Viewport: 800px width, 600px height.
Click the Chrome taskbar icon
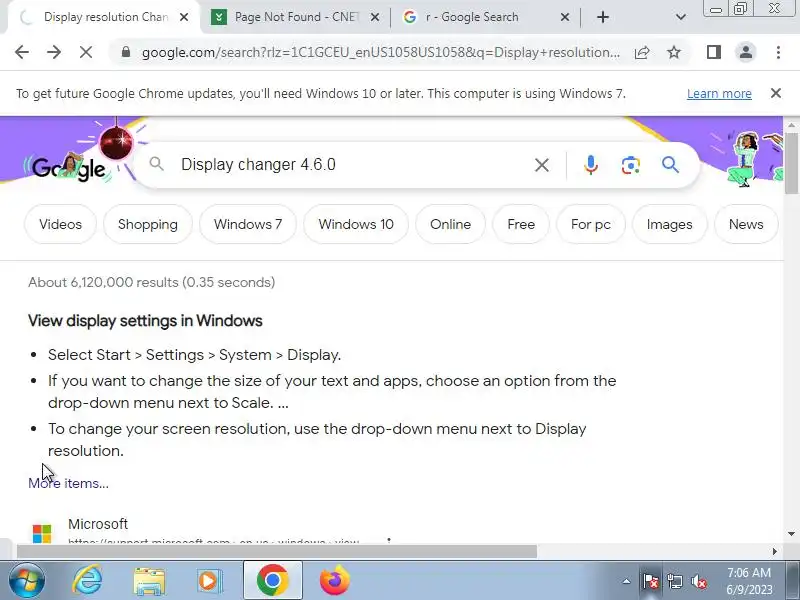(272, 580)
